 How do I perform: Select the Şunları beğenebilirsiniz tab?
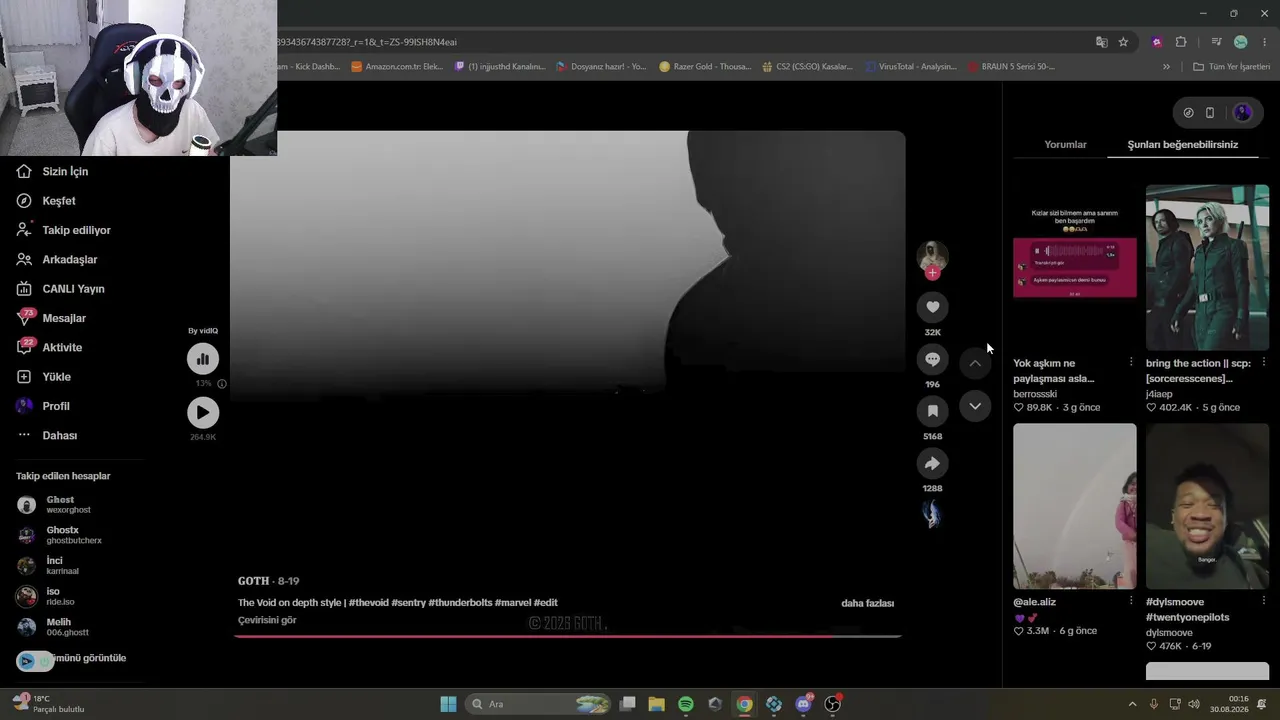coord(1183,145)
